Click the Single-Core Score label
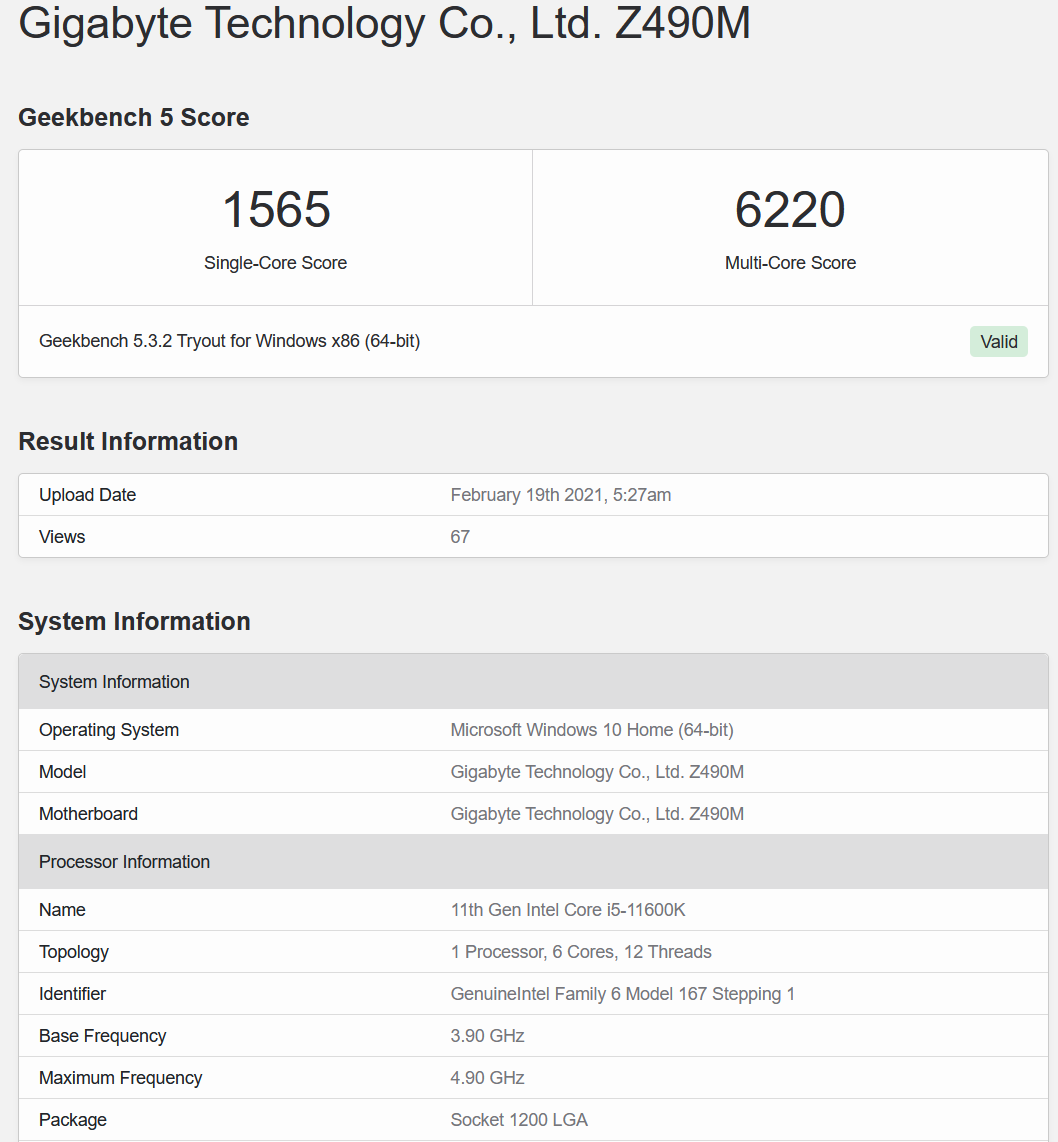The height and width of the screenshot is (1142, 1058). tap(275, 263)
